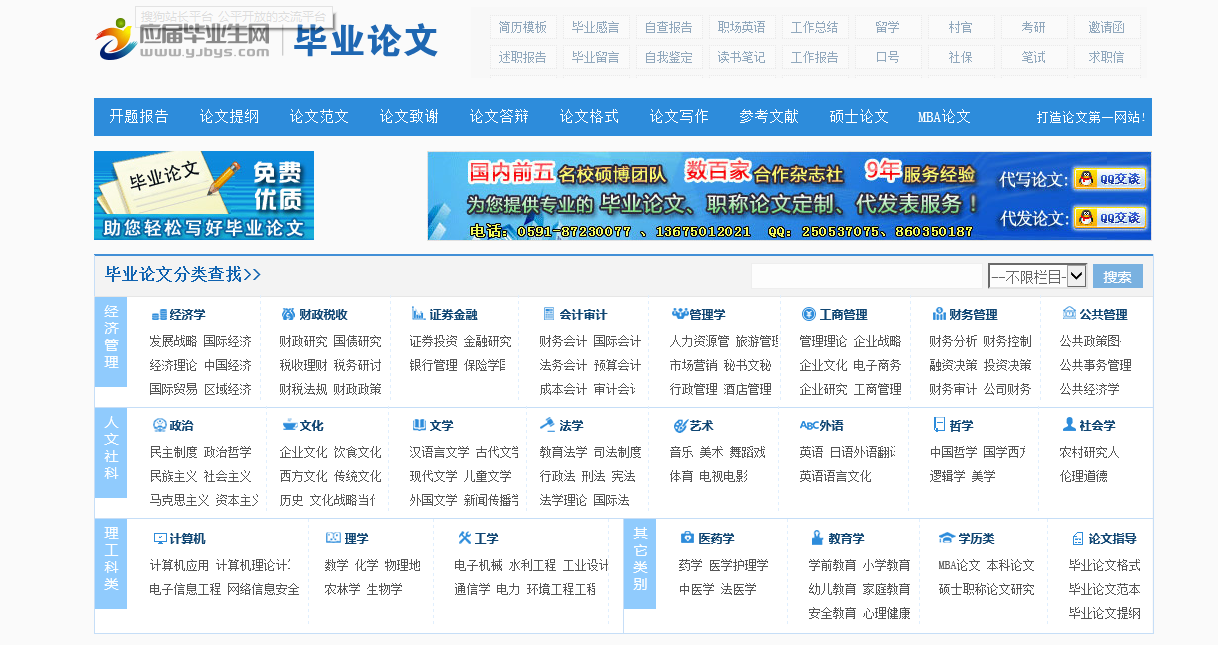Click the 工学 tools icon
This screenshot has height=645, width=1218.
(x=464, y=538)
